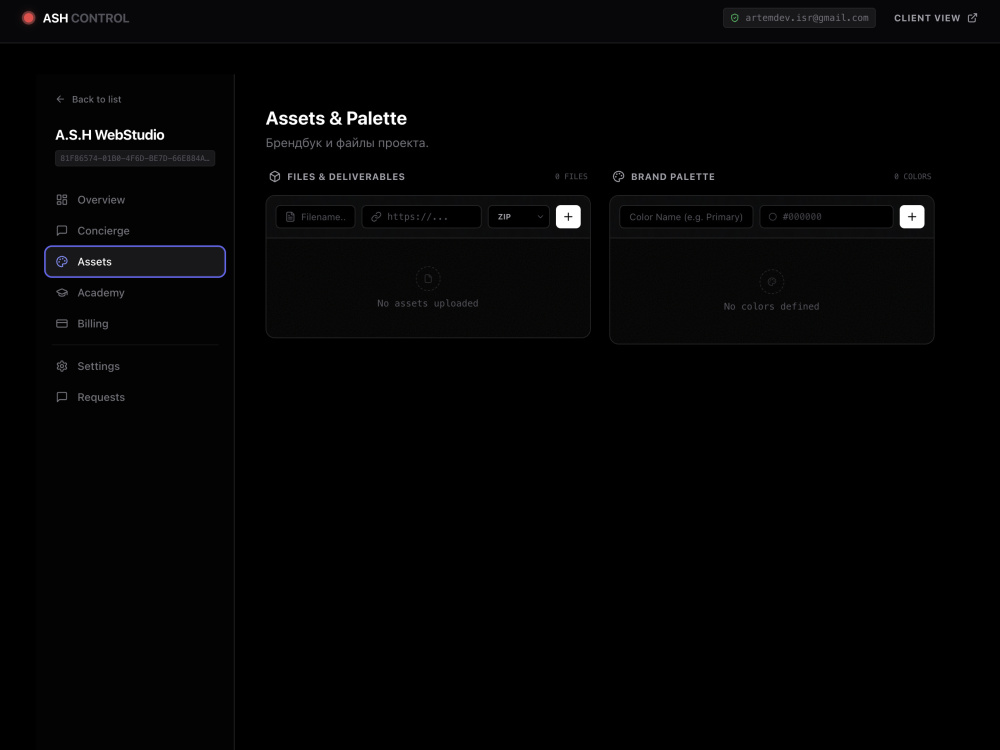Open the Overview section
Image resolution: width=1000 pixels, height=750 pixels.
(x=135, y=200)
